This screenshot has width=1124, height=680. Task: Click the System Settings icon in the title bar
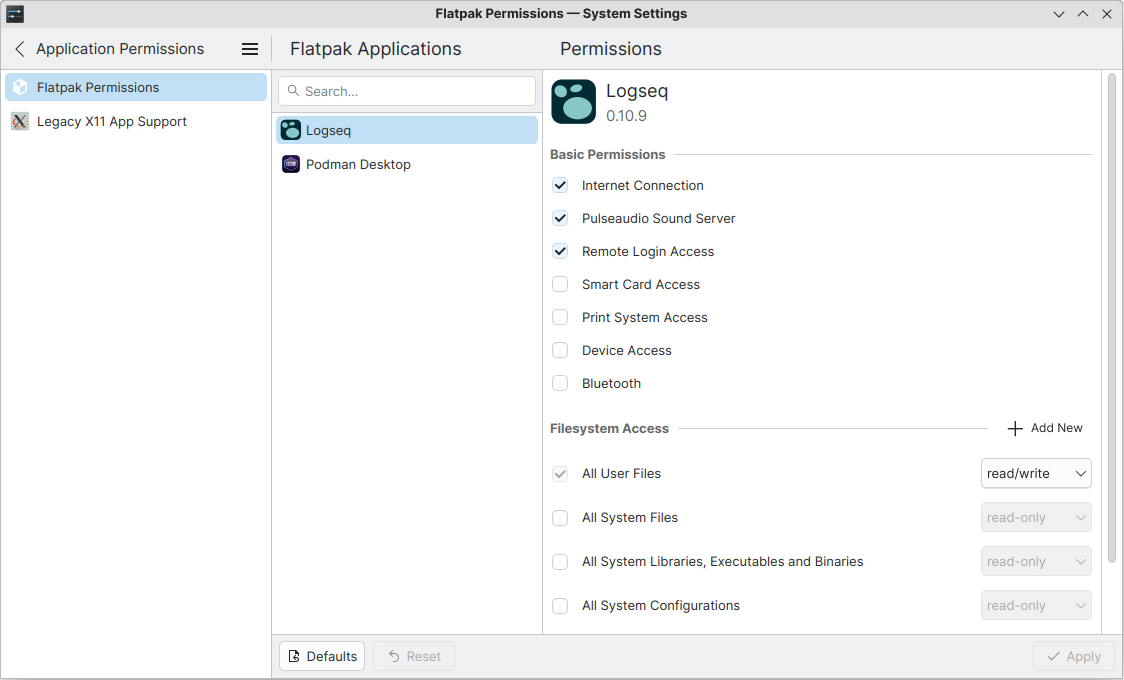point(15,14)
